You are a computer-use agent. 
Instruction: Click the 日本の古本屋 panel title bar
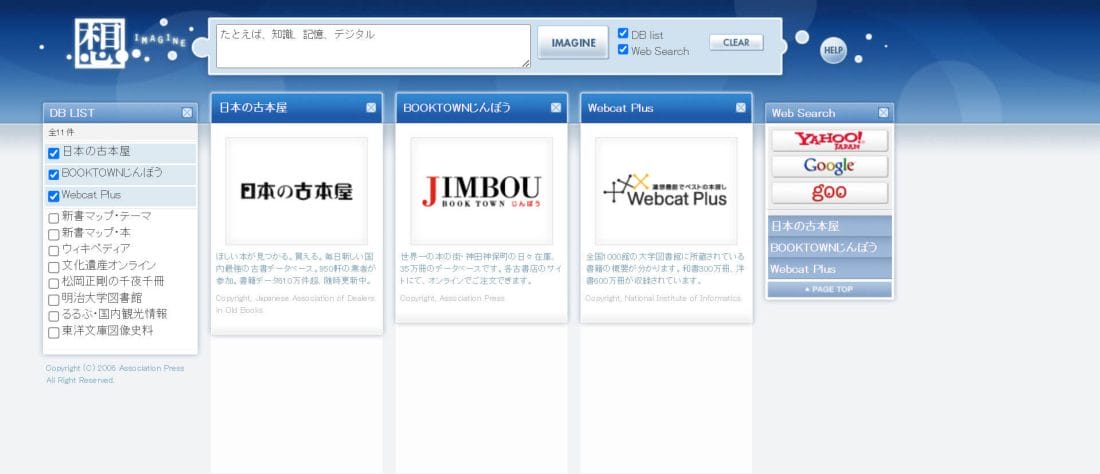point(297,108)
